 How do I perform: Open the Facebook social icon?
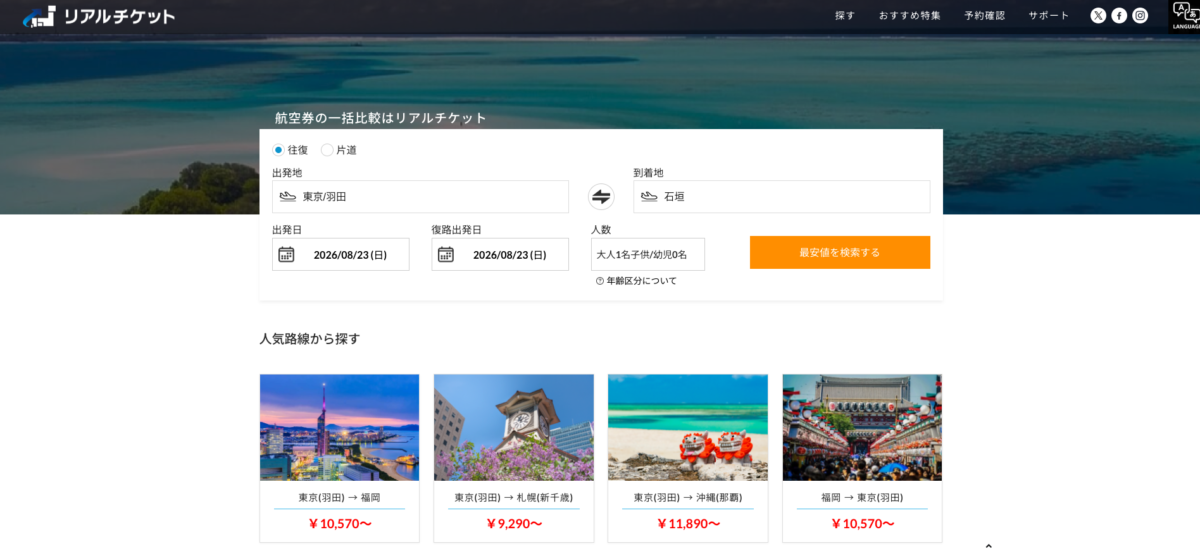coord(1119,15)
